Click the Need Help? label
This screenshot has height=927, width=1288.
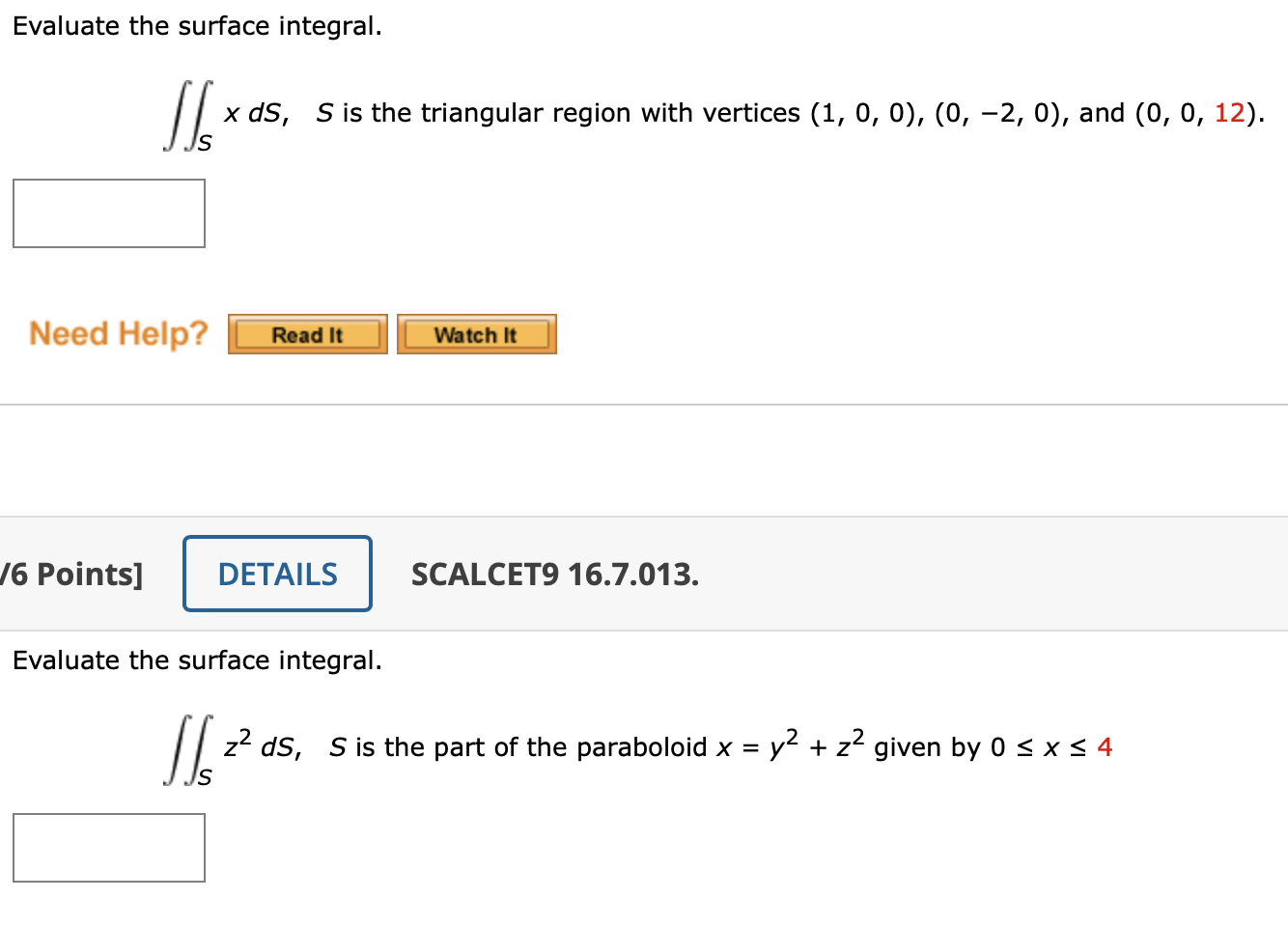[x=118, y=333]
